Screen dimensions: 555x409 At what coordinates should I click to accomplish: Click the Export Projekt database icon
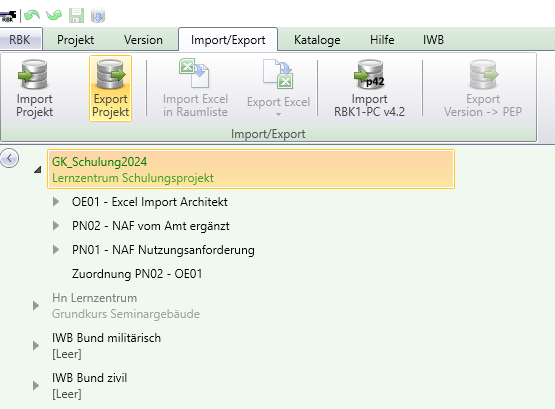click(x=111, y=75)
